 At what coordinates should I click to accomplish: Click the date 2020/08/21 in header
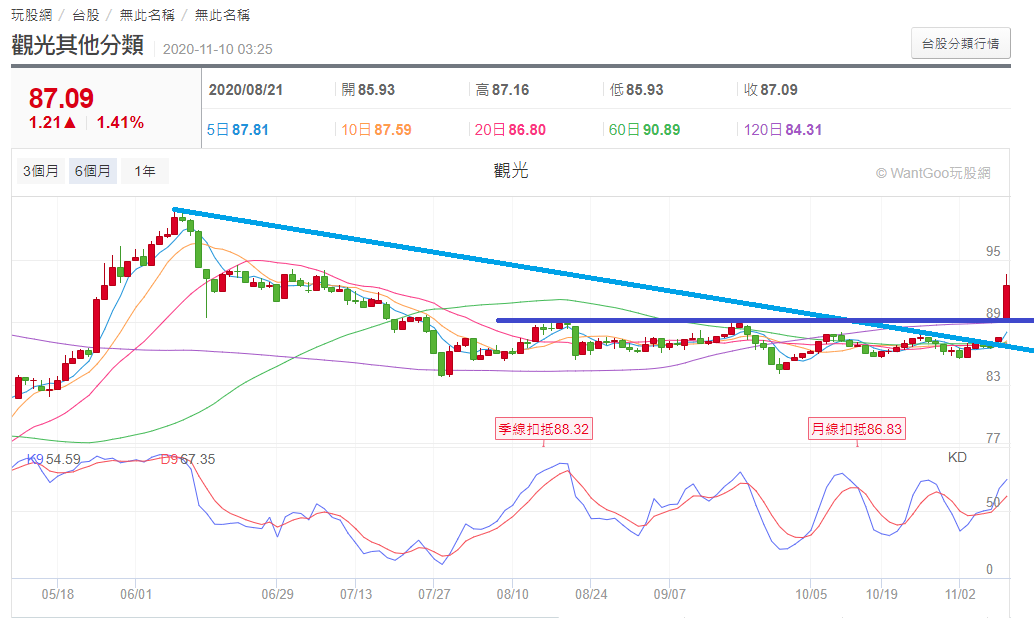(245, 90)
